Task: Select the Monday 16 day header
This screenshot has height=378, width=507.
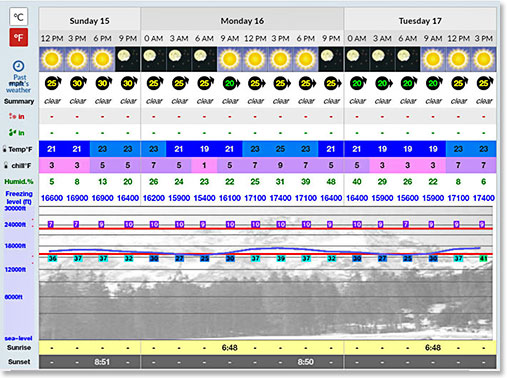Action: coord(242,21)
